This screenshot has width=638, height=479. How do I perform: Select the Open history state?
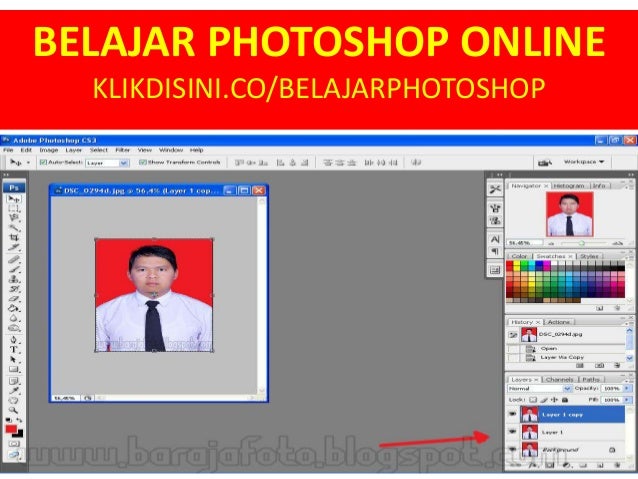point(566,348)
